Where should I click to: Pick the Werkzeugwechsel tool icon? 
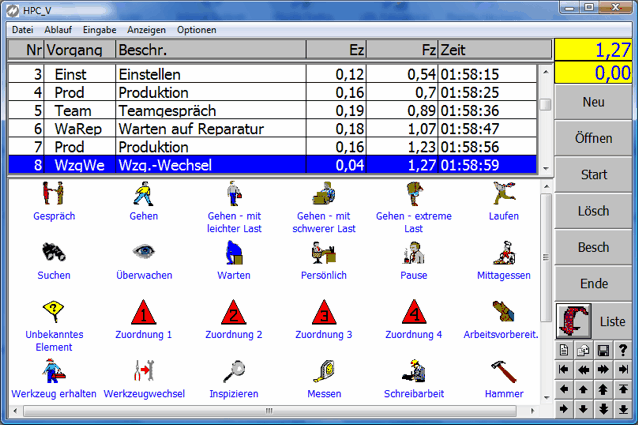click(x=143, y=371)
